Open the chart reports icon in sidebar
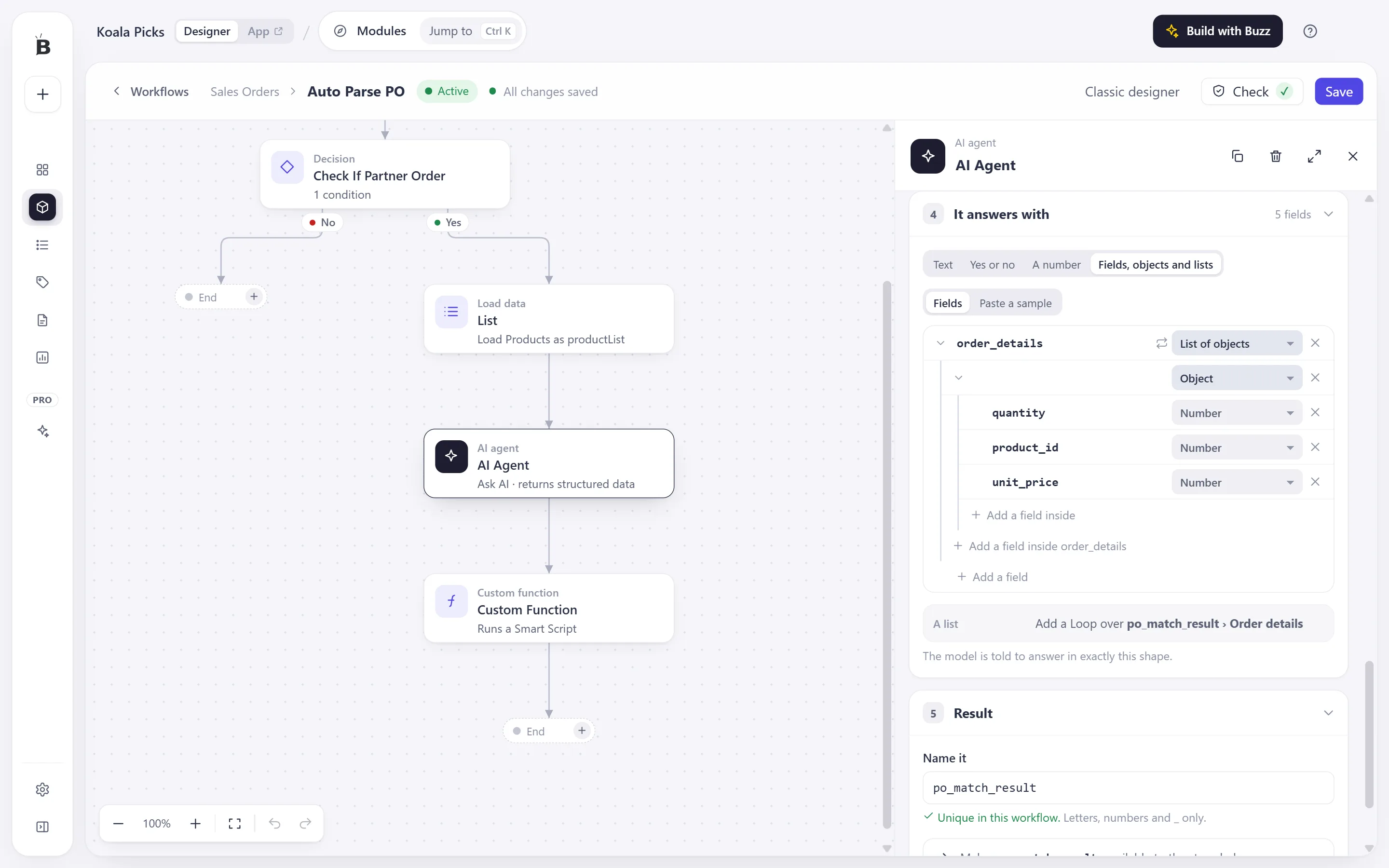 (x=42, y=358)
